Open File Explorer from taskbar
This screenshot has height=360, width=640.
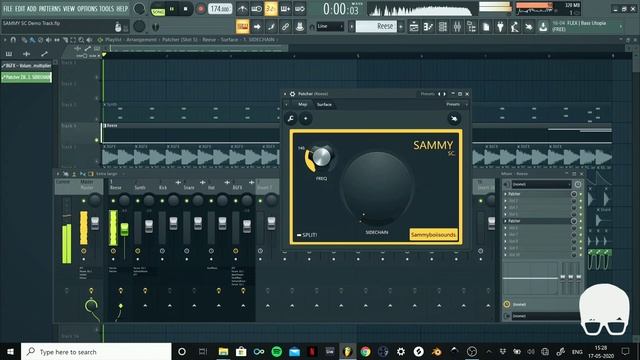[x=223, y=351]
